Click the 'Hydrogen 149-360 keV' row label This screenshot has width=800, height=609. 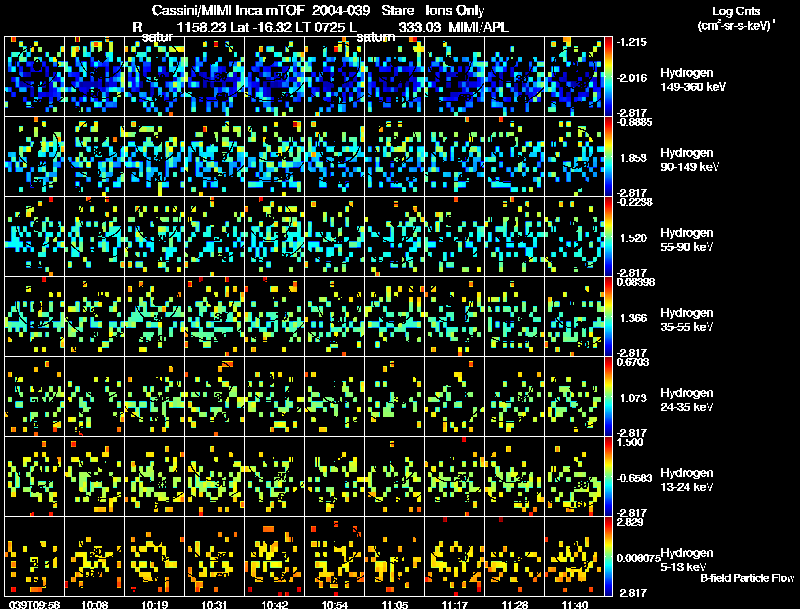pos(692,80)
